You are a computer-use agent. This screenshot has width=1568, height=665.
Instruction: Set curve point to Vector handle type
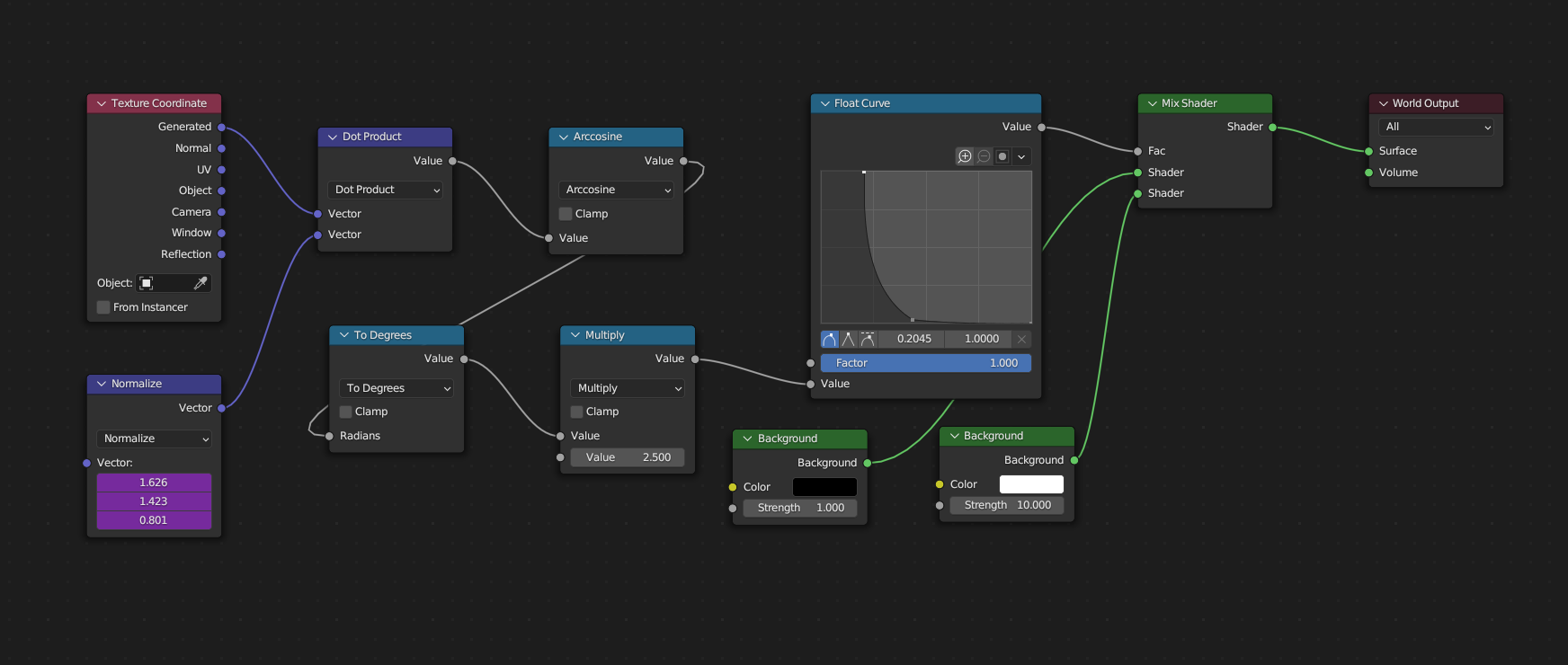[x=848, y=339]
